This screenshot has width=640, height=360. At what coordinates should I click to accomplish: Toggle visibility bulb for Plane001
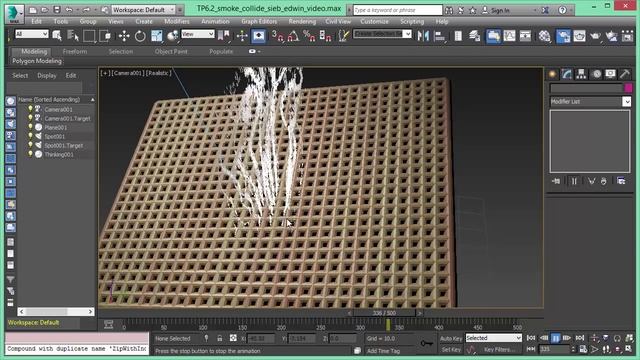pos(30,127)
